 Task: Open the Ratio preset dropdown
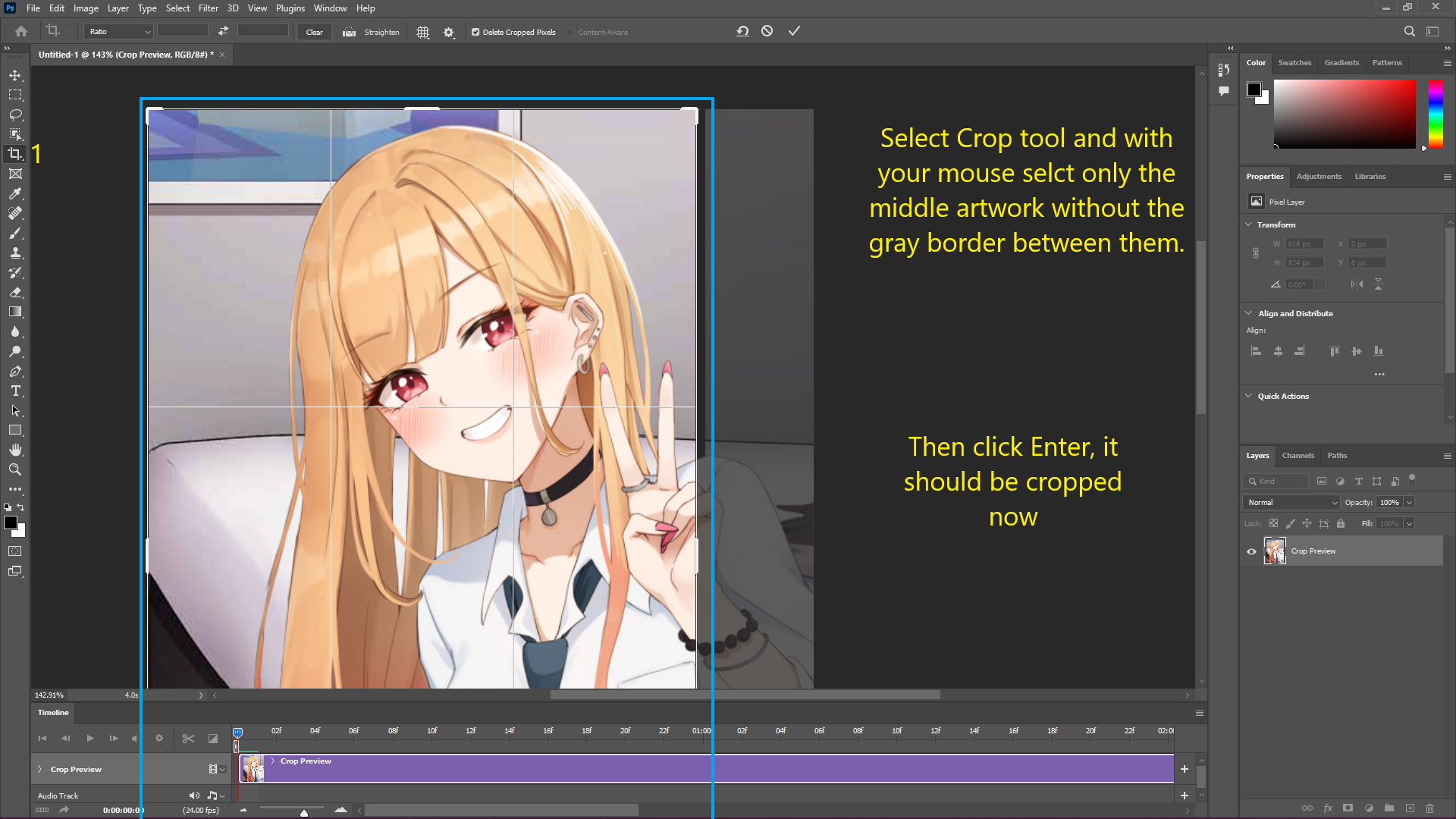pyautogui.click(x=120, y=32)
